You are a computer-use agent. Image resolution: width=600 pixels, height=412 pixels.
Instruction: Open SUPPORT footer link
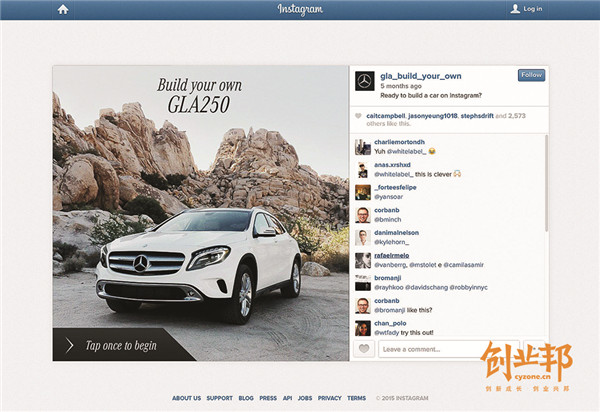pyautogui.click(x=219, y=398)
